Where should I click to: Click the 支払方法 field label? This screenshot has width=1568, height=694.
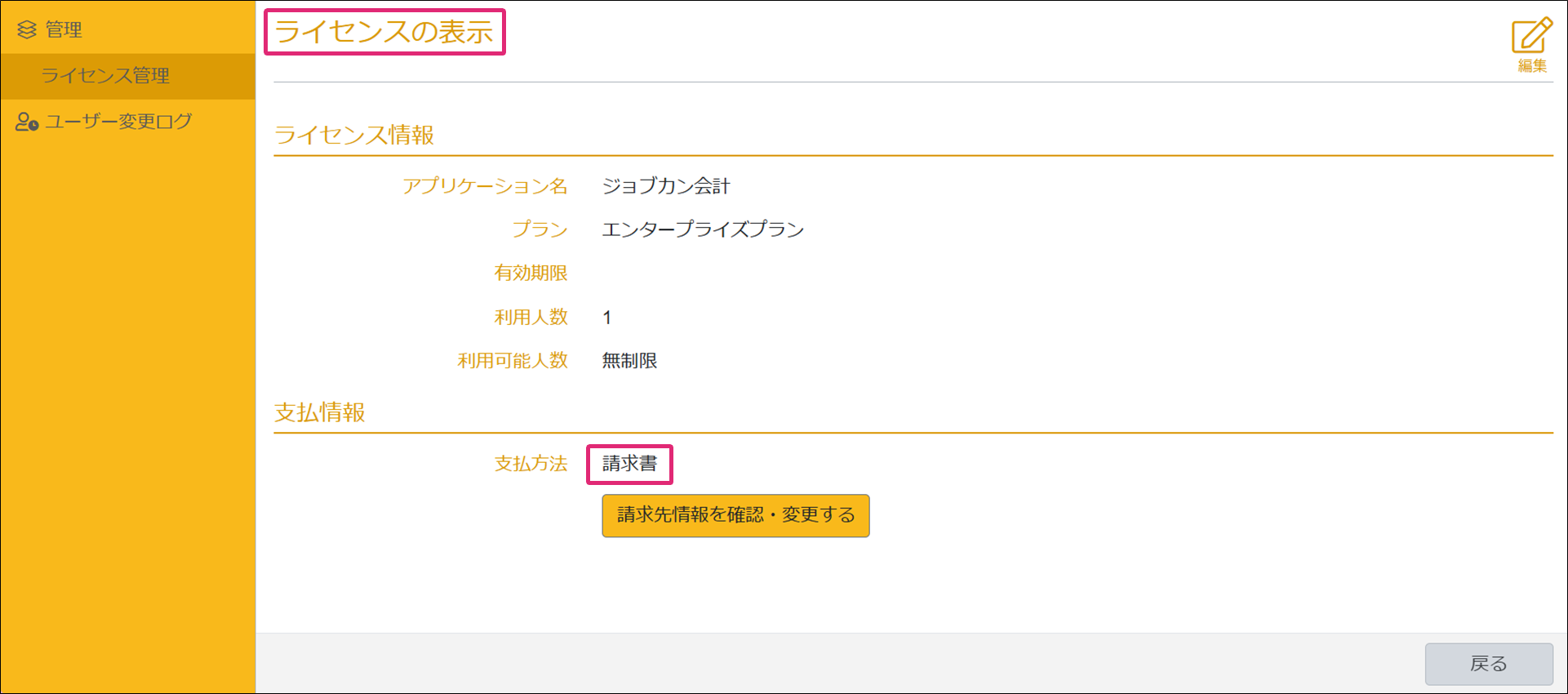coord(531,464)
